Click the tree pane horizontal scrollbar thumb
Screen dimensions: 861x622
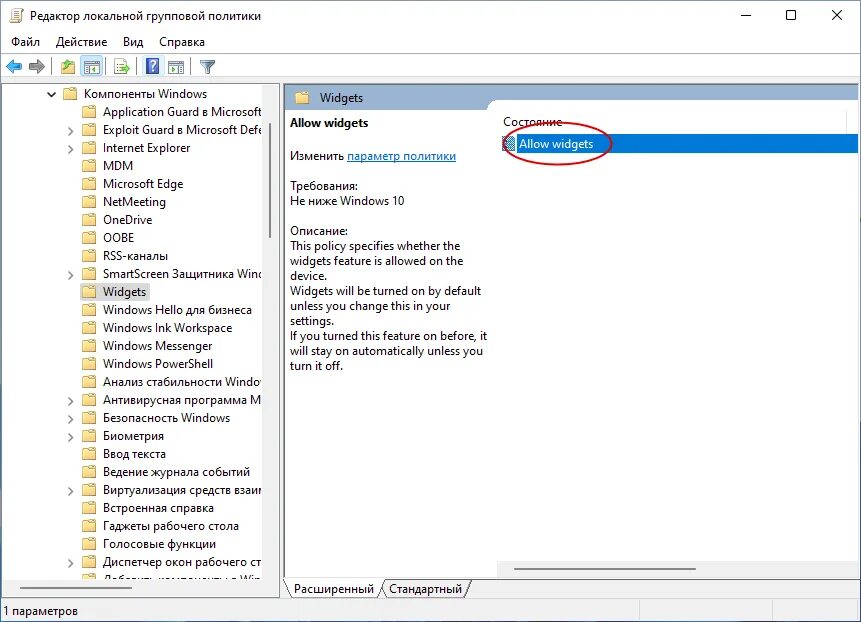(76, 588)
